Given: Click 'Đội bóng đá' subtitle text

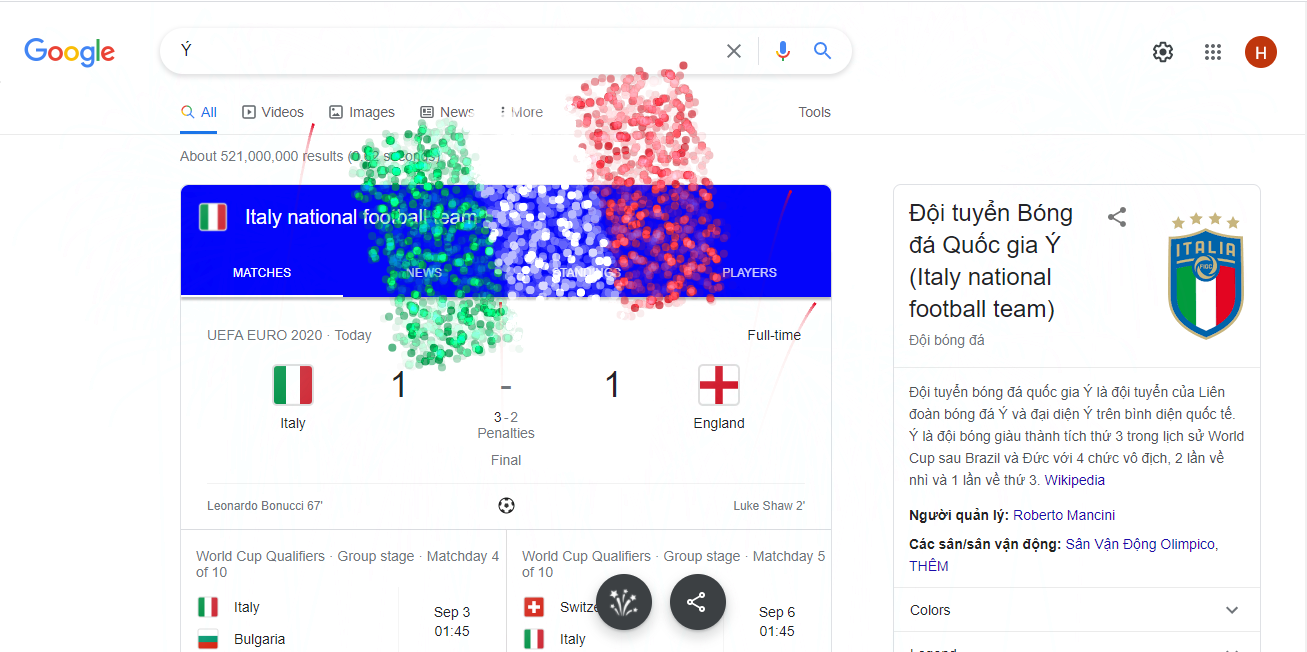Looking at the screenshot, I should 946,340.
